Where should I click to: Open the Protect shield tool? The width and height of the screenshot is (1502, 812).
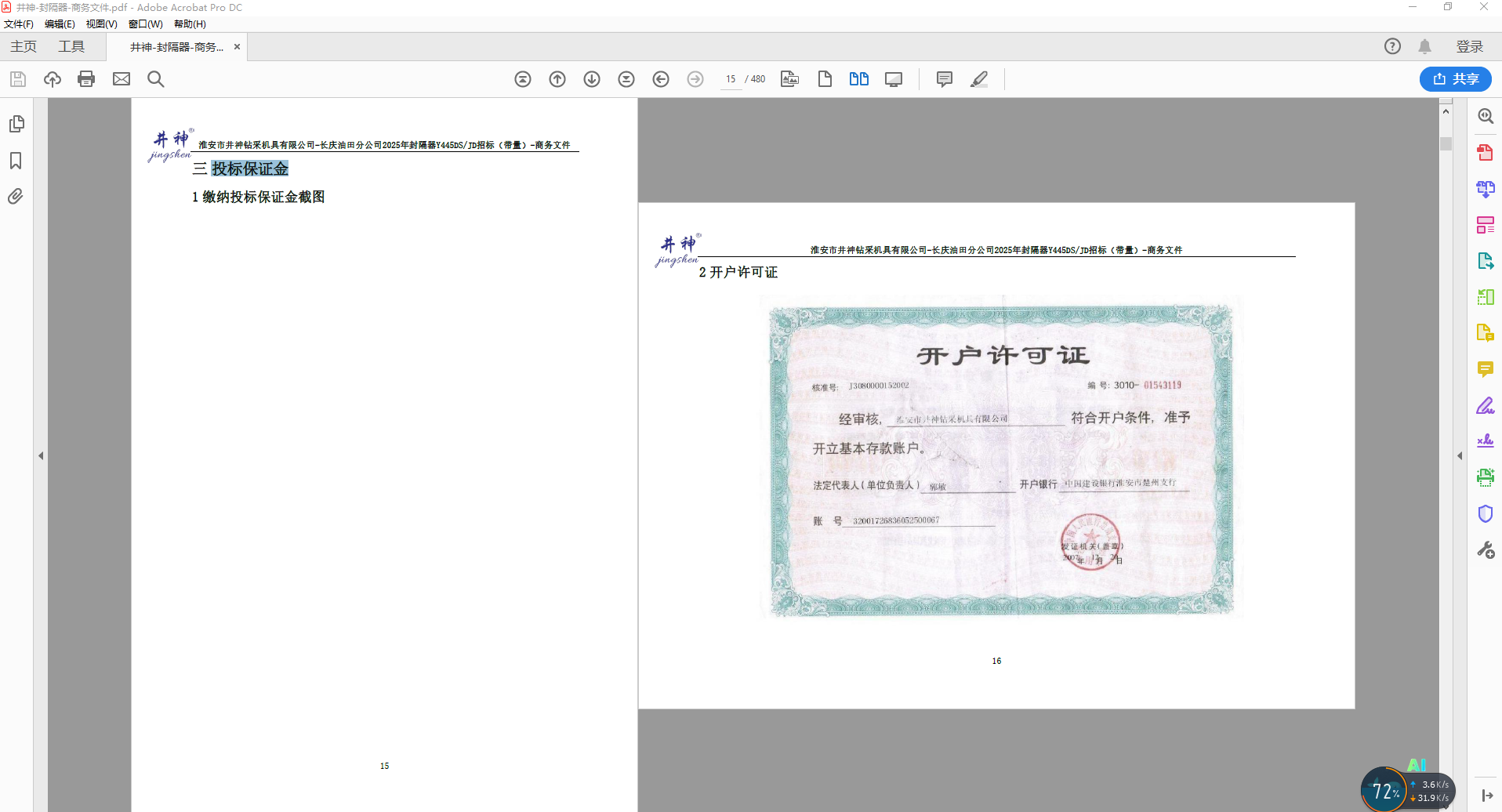pos(1486,514)
